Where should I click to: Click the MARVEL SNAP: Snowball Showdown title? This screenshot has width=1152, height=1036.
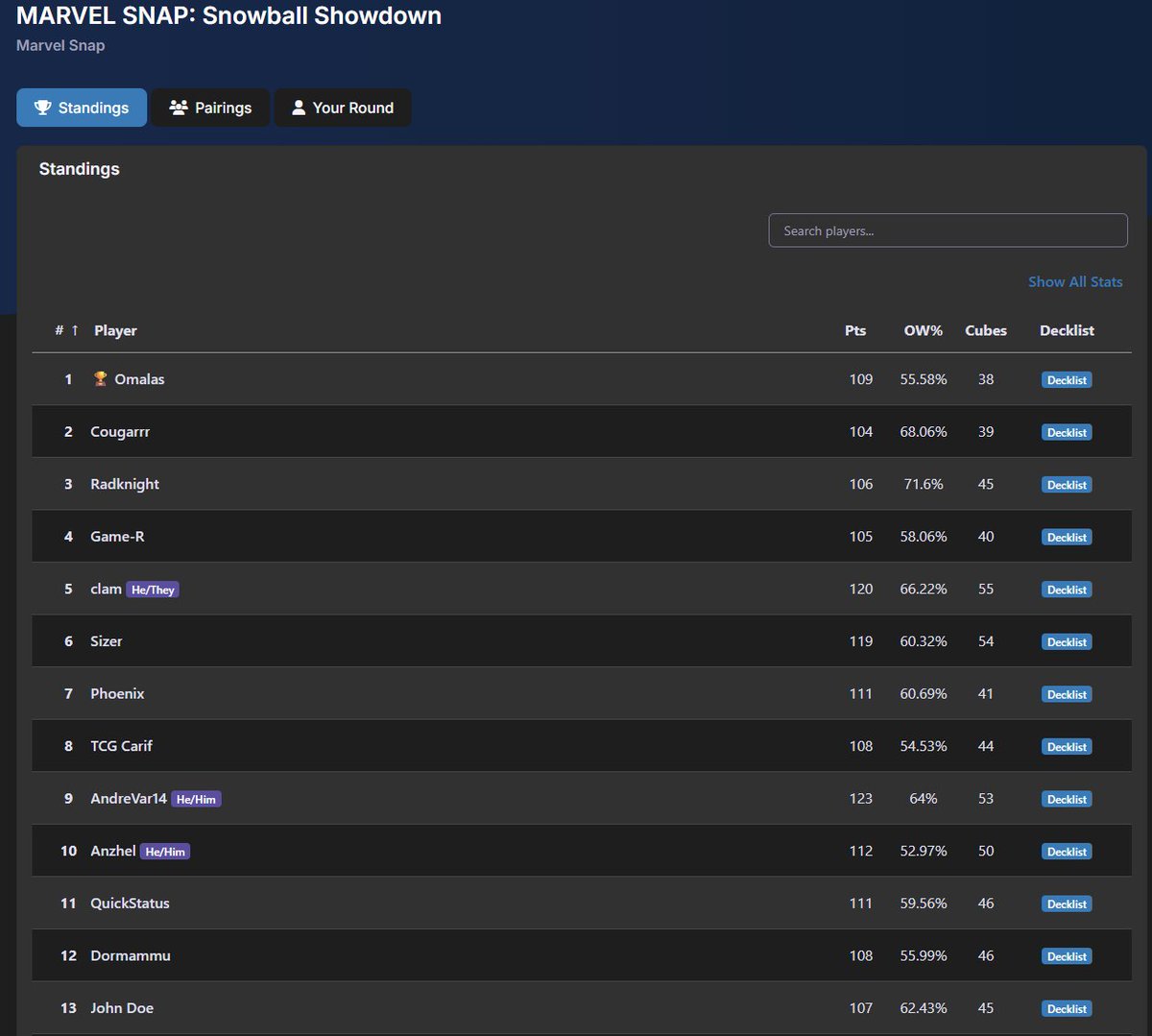click(x=229, y=15)
